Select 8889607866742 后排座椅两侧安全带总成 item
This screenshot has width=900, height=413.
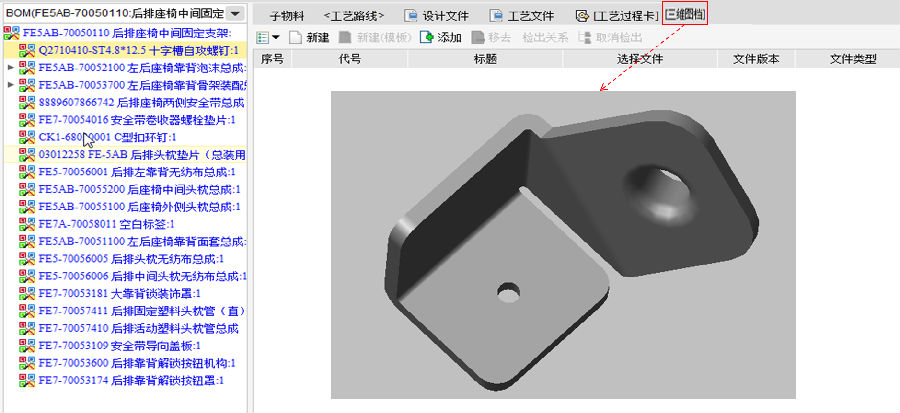tap(141, 103)
